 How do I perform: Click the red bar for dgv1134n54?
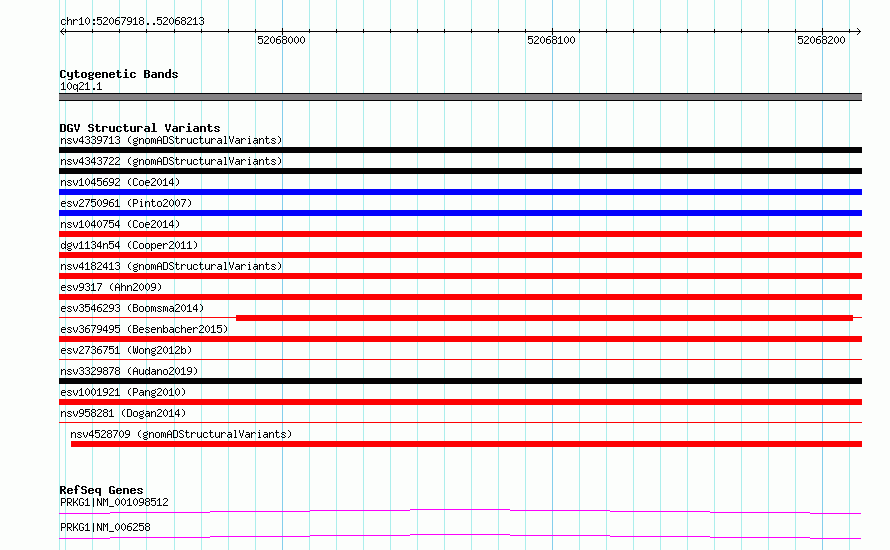[x=460, y=255]
